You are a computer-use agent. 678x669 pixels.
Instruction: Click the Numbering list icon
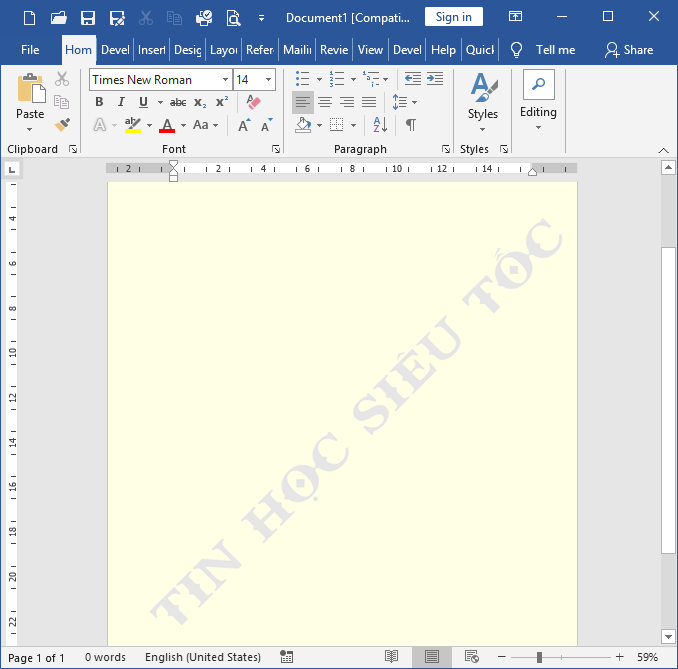[337, 79]
